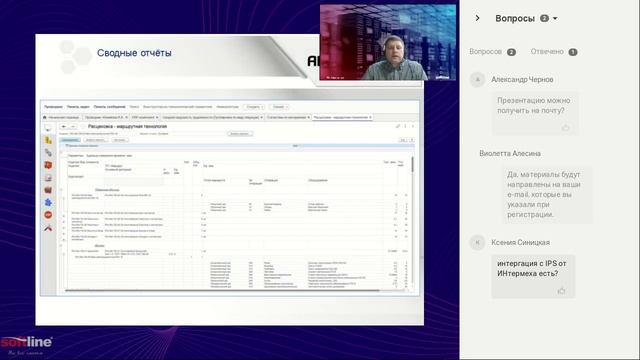Switch to the Отвечено tab
640x360 pixels.
[554, 52]
